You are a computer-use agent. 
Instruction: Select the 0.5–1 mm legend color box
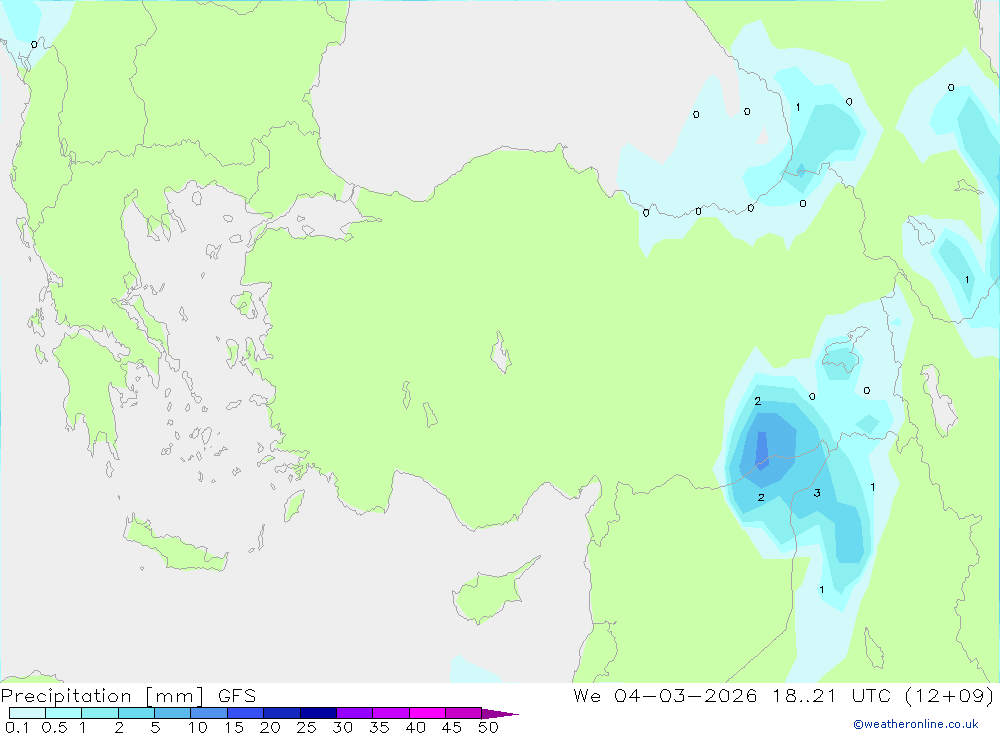(x=64, y=713)
